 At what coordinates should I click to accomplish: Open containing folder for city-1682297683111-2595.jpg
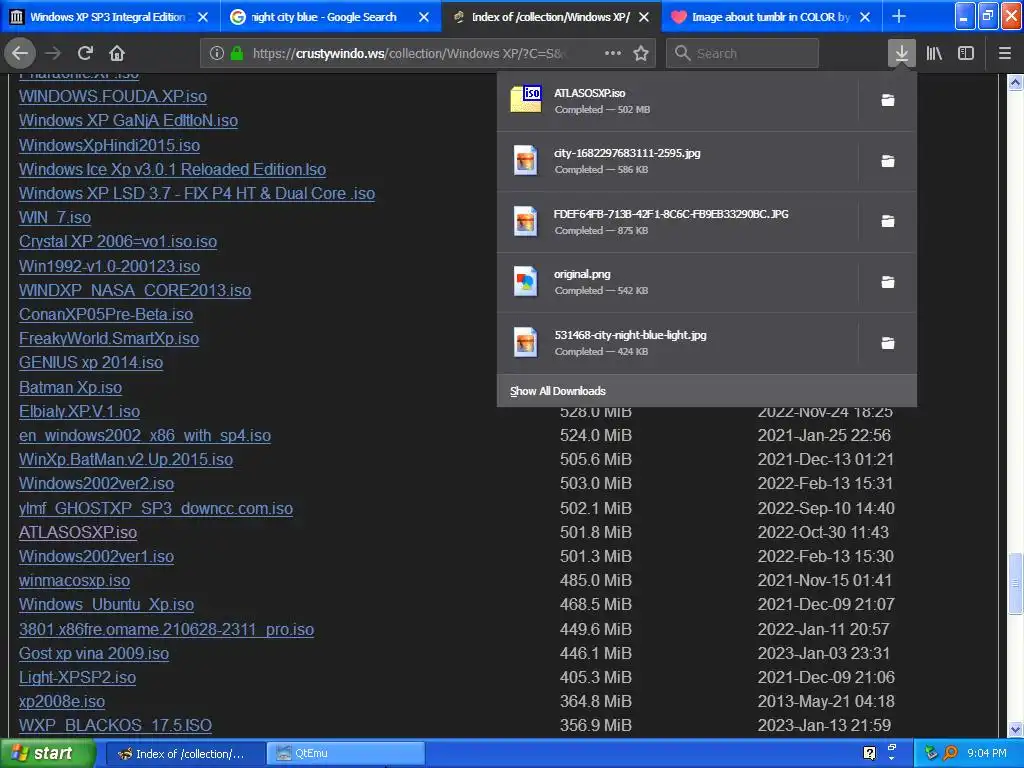tap(888, 161)
